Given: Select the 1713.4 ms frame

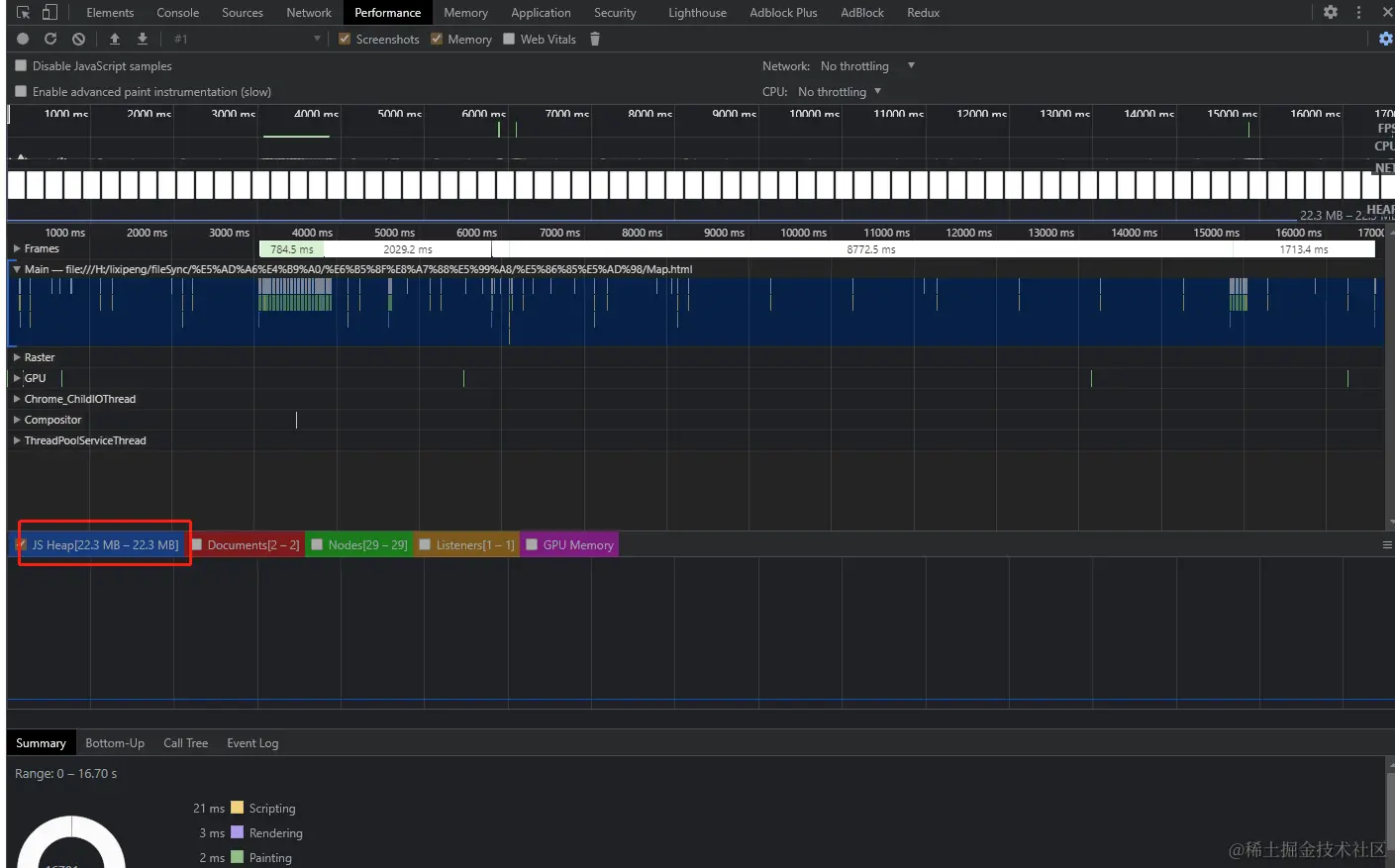Looking at the screenshot, I should click(1304, 249).
